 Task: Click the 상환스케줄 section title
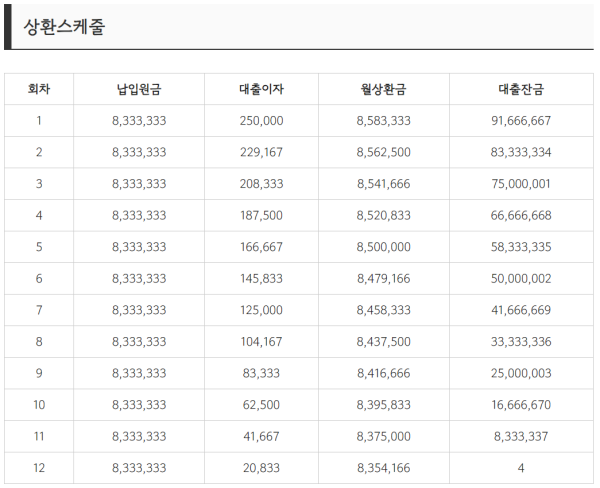pos(64,27)
